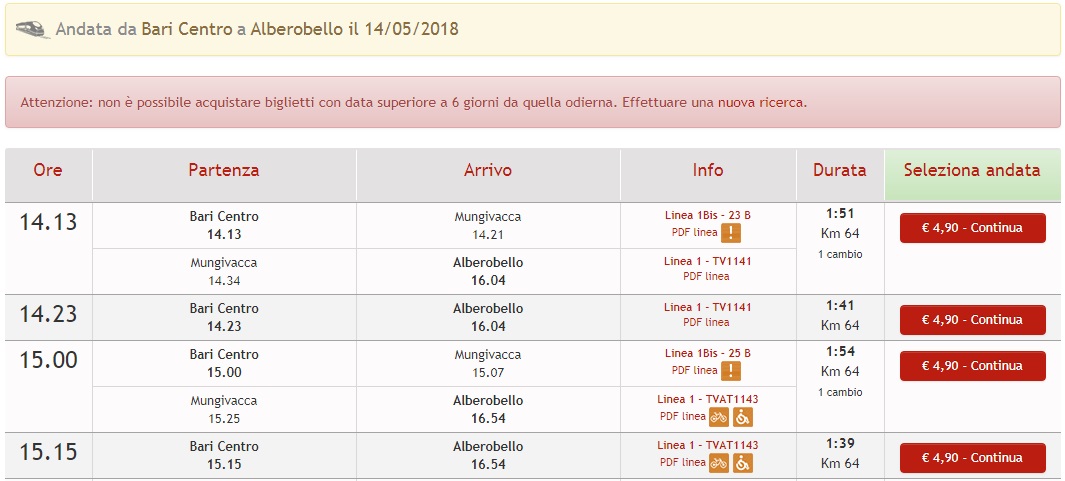
Task: Click the Durata column header
Action: coord(840,171)
